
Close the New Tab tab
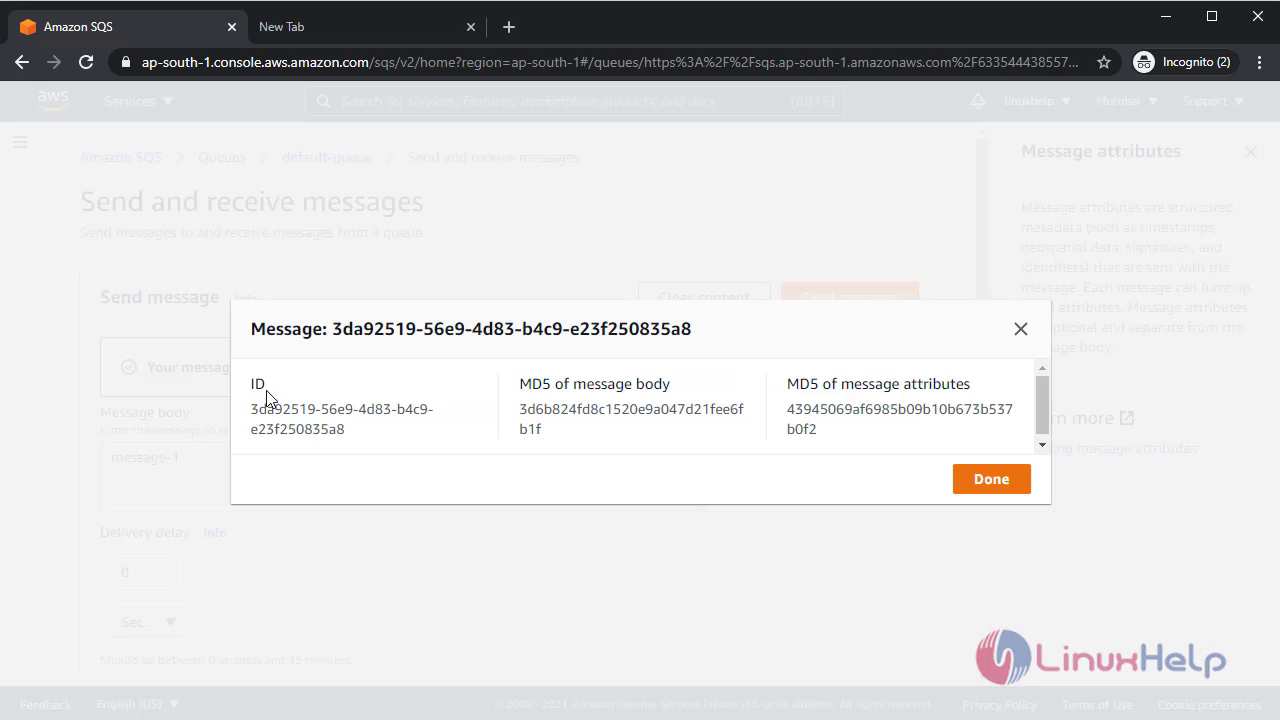(x=471, y=27)
